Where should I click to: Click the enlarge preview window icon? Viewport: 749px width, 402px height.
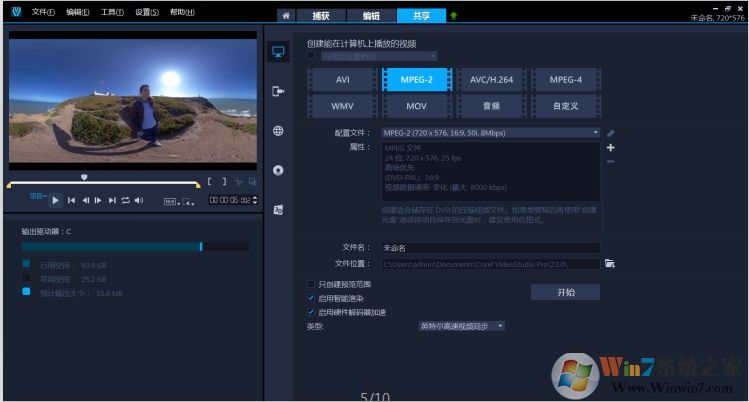coord(252,181)
